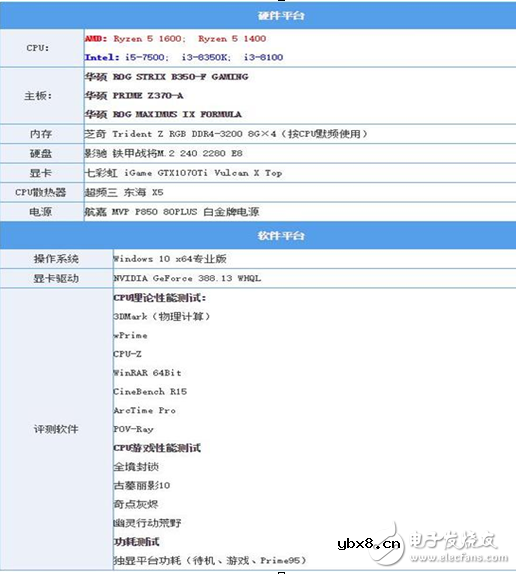Select the 硬盘 row label

pyautogui.click(x=41, y=153)
